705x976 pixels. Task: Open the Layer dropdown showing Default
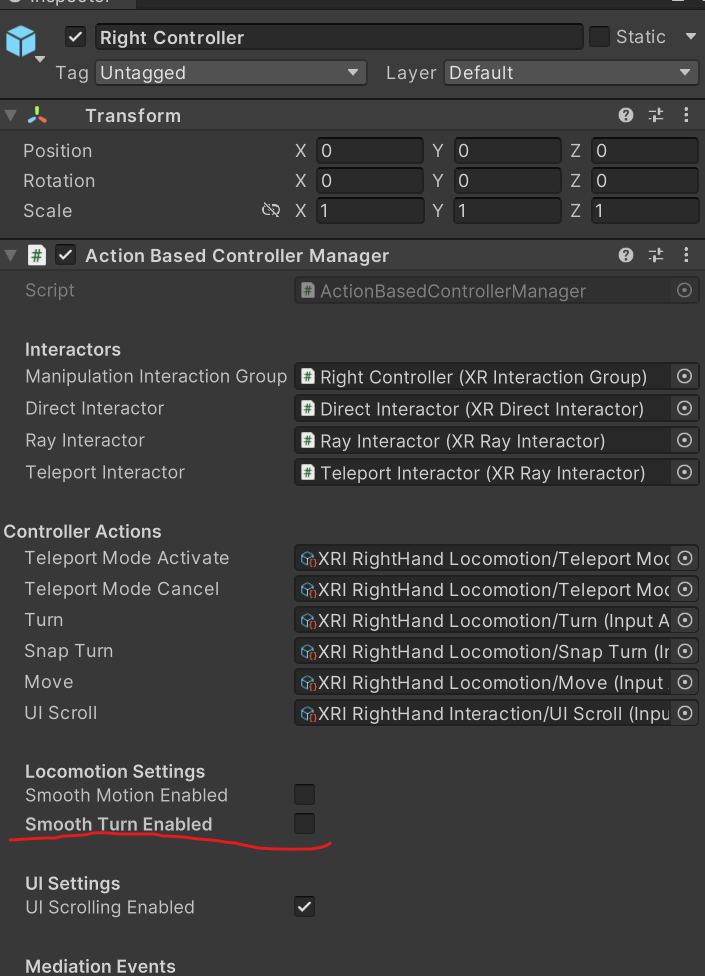click(x=570, y=73)
